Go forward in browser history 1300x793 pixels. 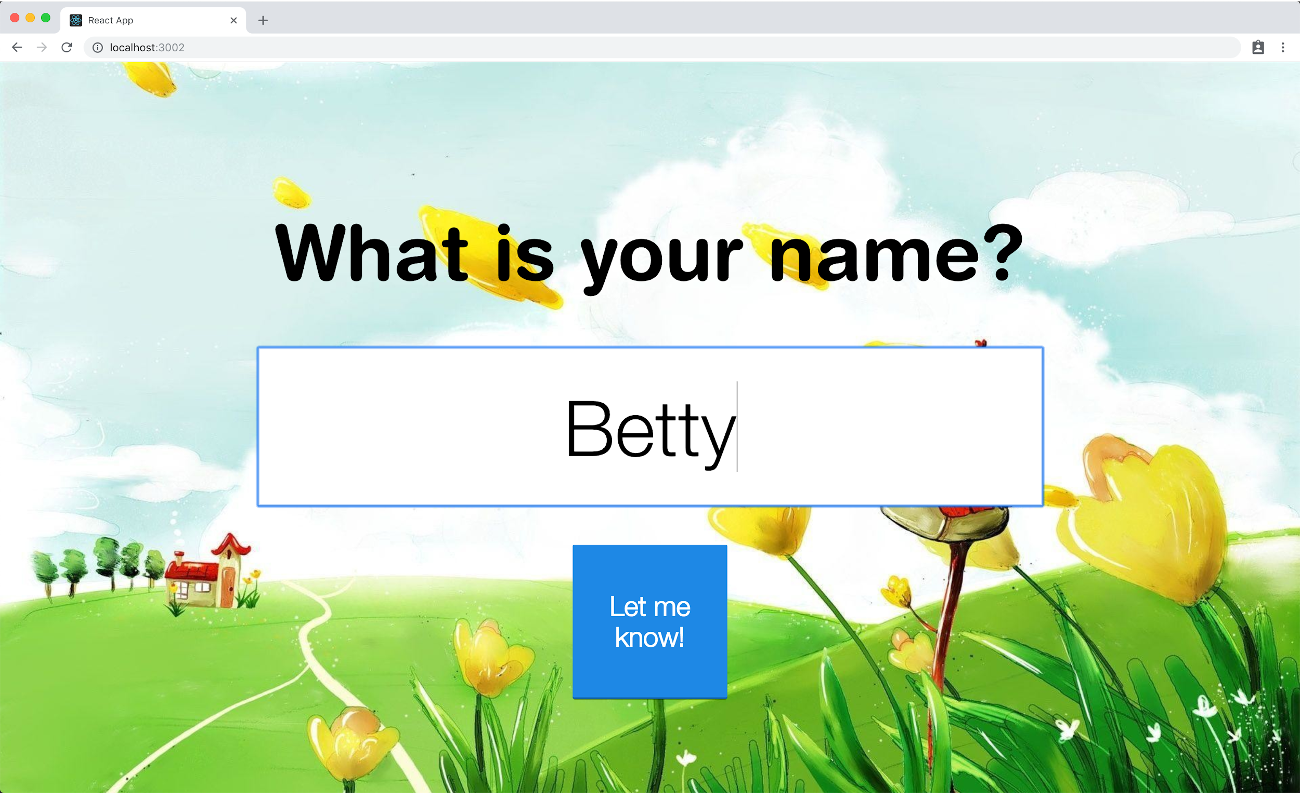pyautogui.click(x=42, y=47)
